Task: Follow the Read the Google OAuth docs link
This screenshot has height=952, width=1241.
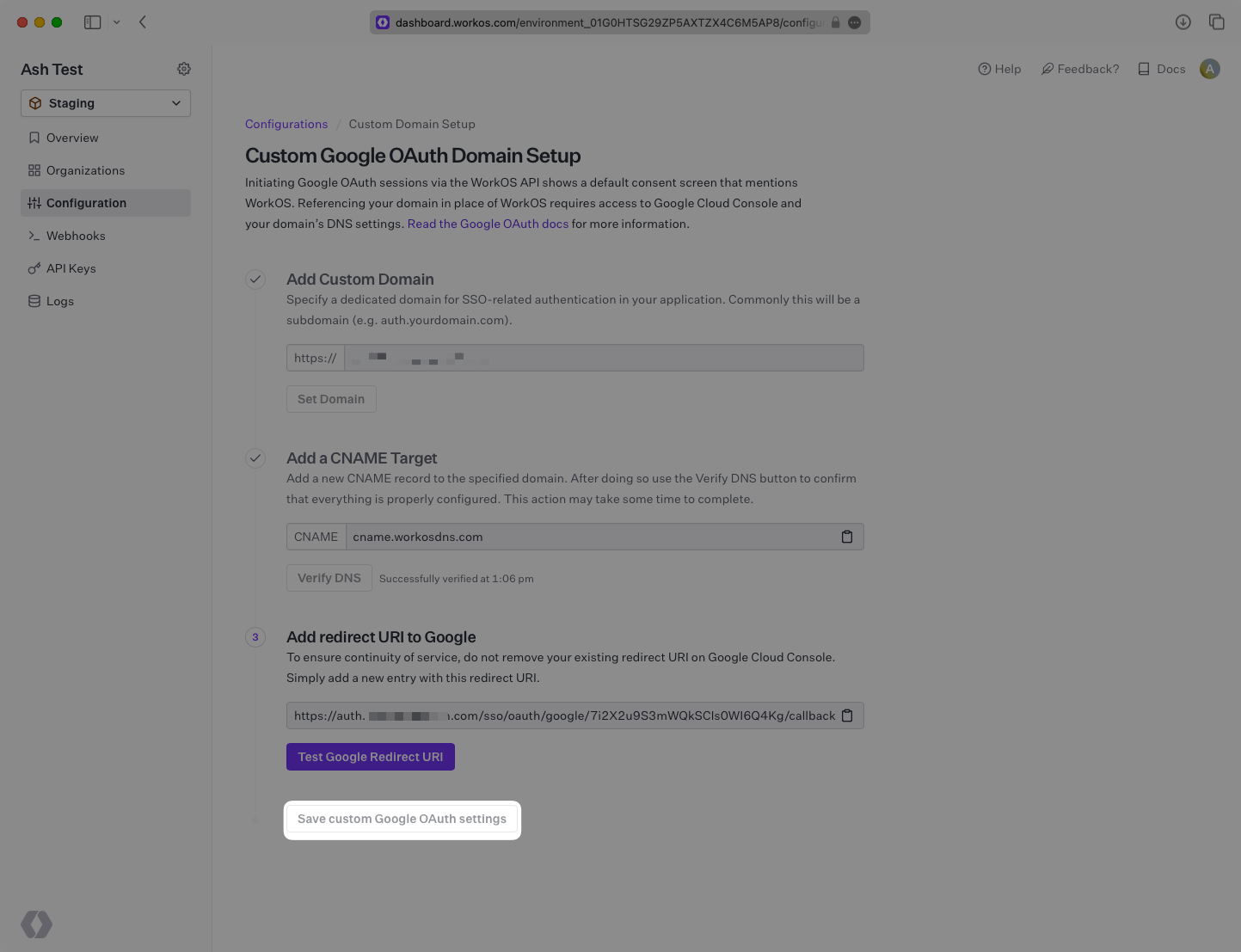Action: coord(488,224)
